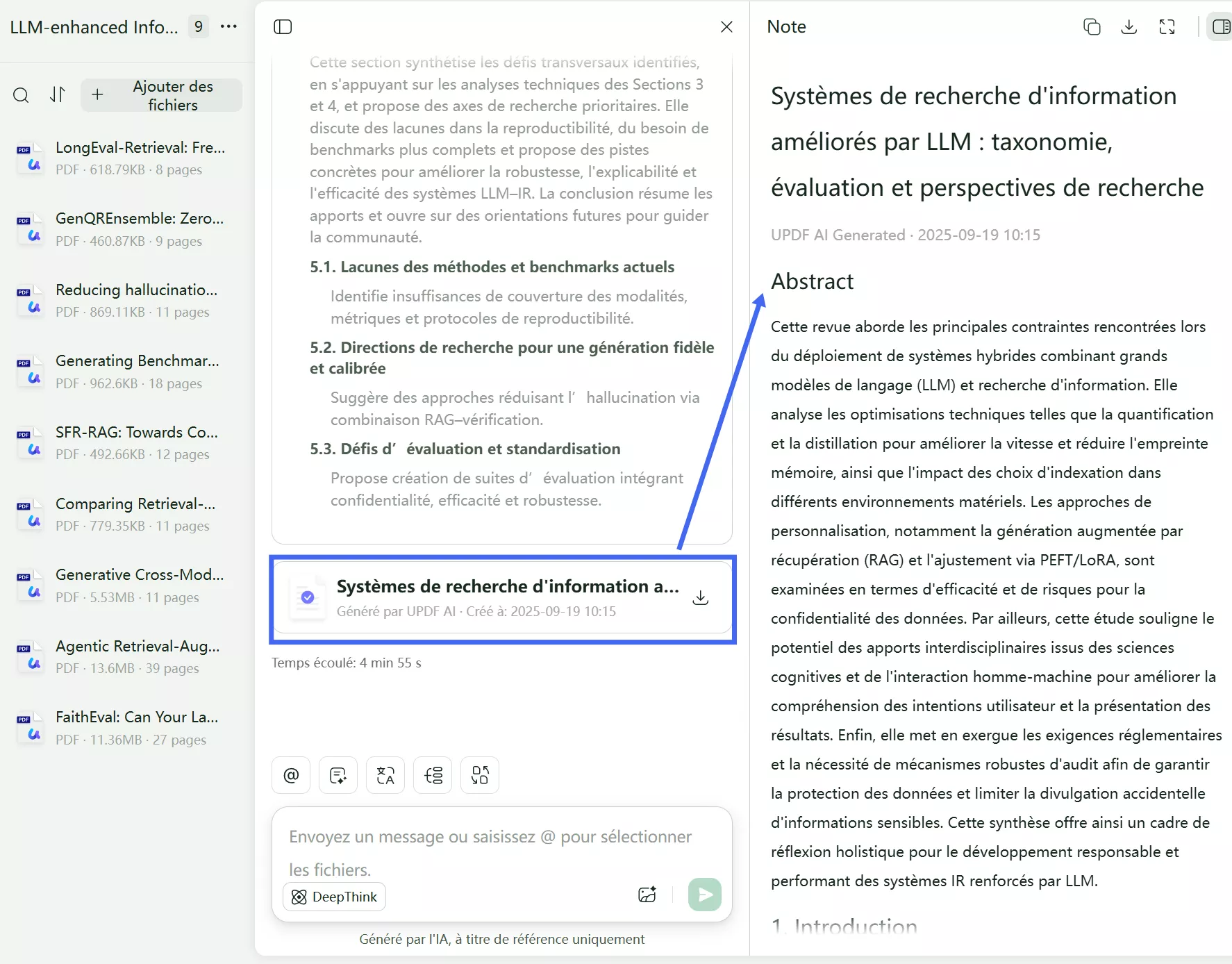Open the mind map outline tool

pyautogui.click(x=432, y=774)
